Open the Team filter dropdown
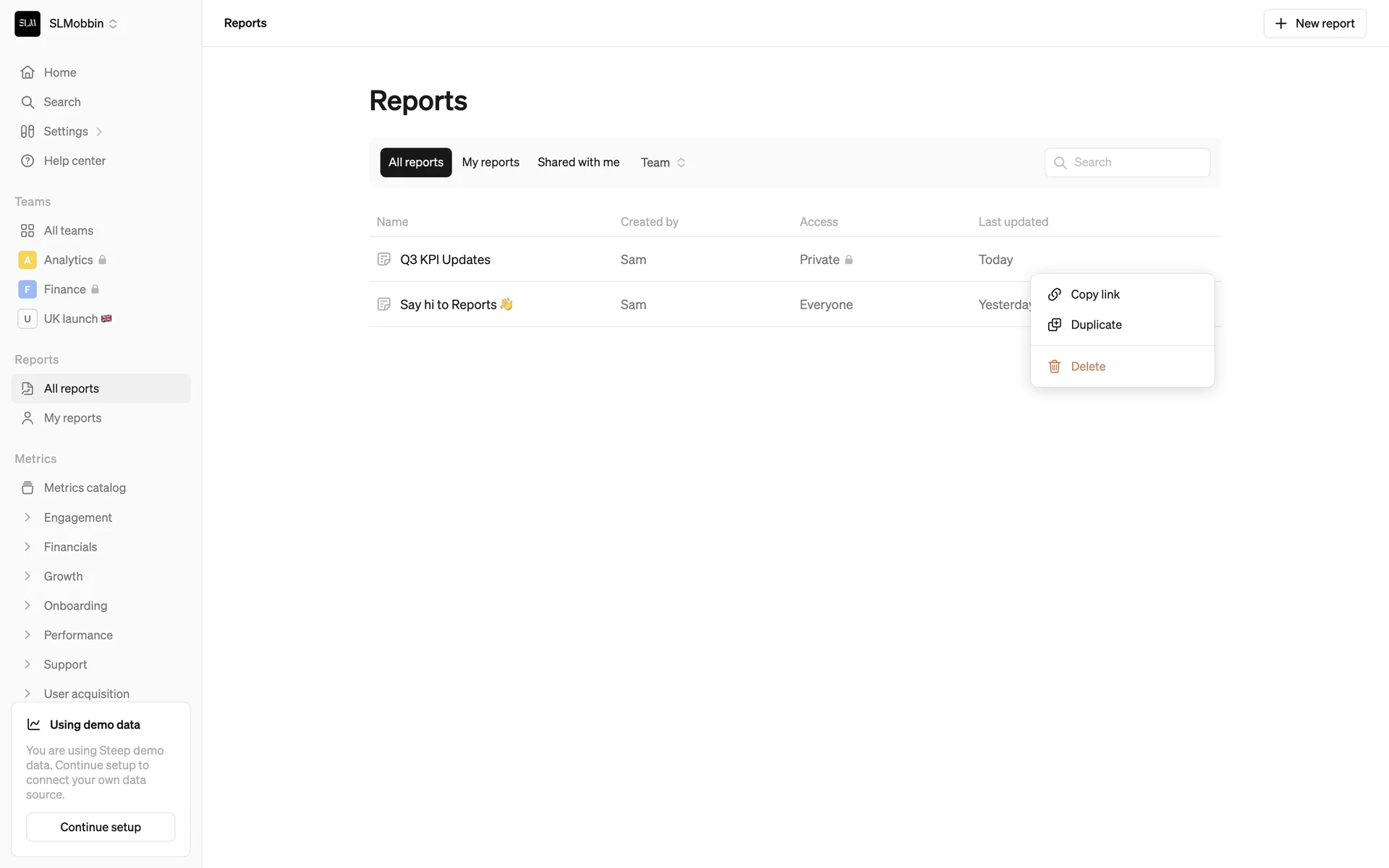This screenshot has width=1389, height=868. (x=663, y=163)
